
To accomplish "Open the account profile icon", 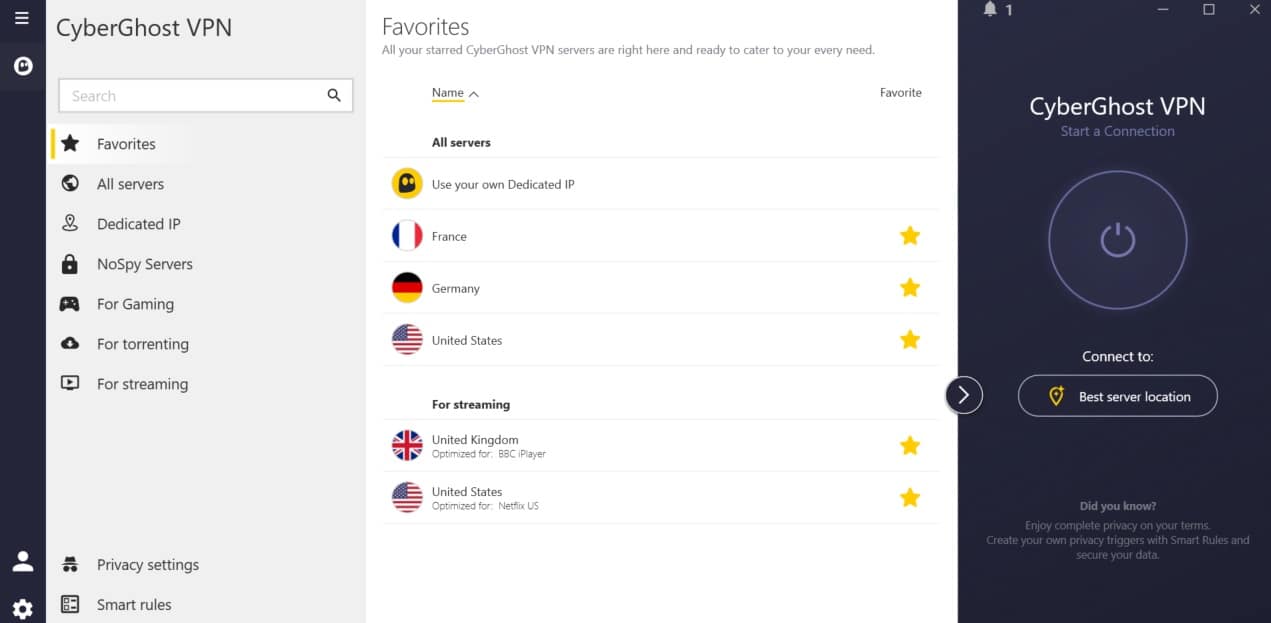I will click(22, 561).
